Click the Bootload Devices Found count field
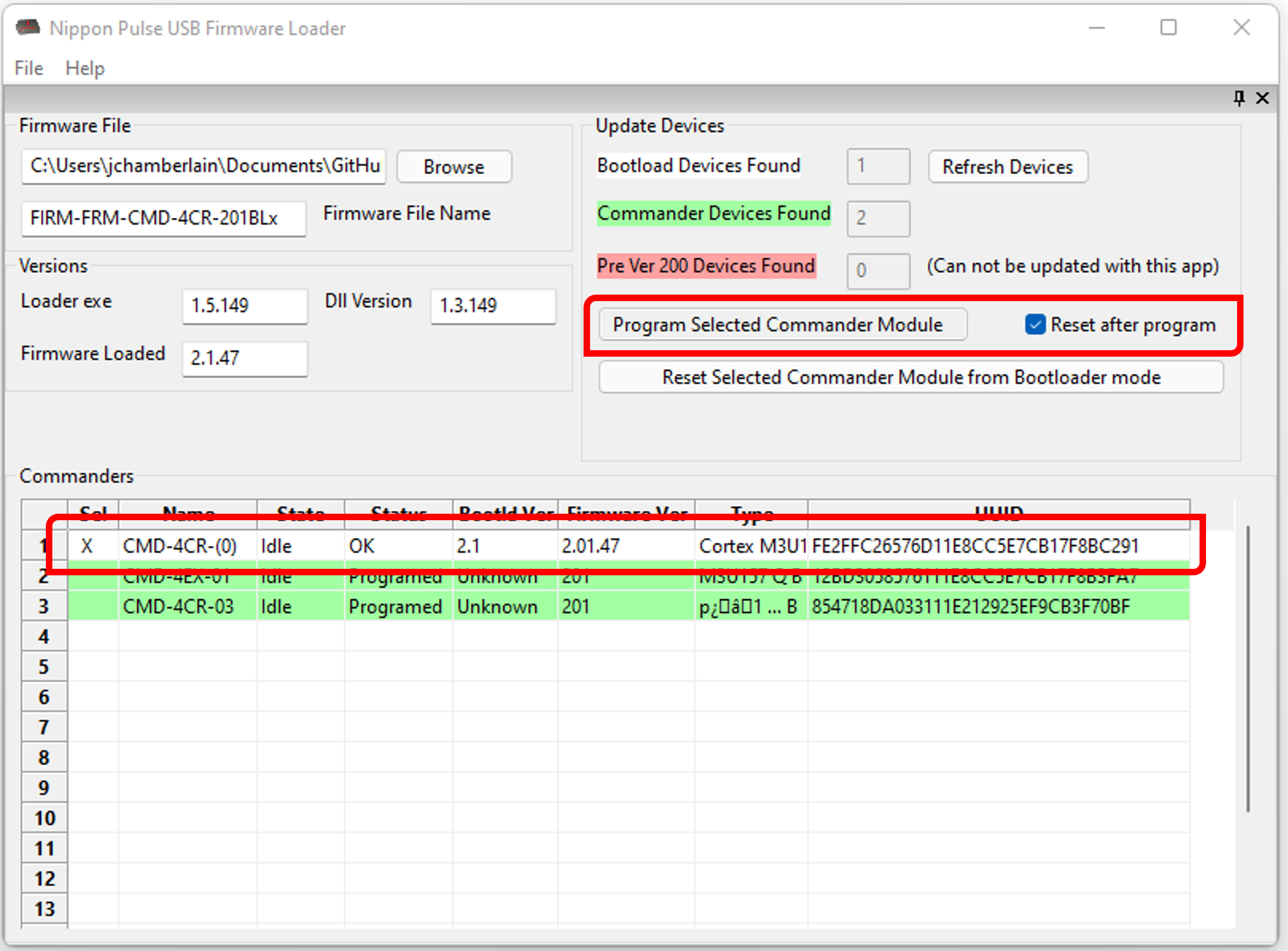 (878, 166)
